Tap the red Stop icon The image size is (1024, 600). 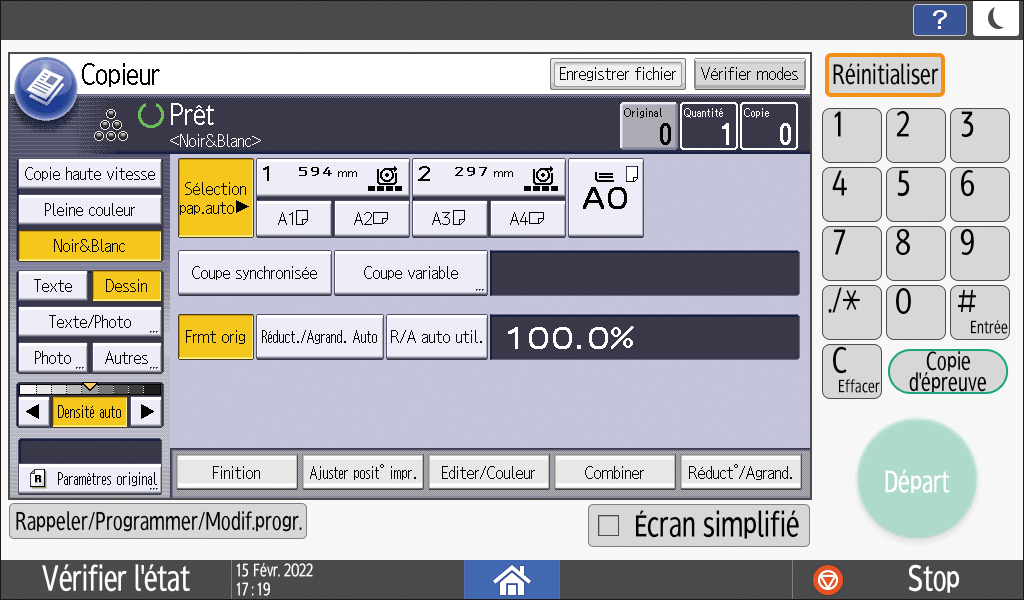tap(829, 579)
